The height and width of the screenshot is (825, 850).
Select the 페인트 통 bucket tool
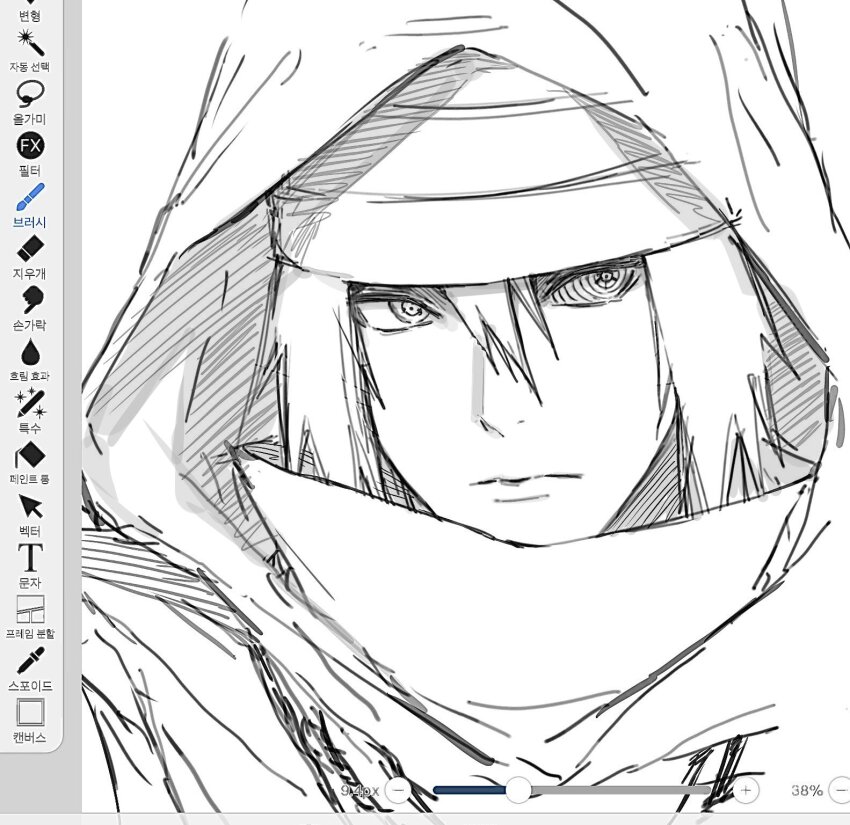point(30,462)
